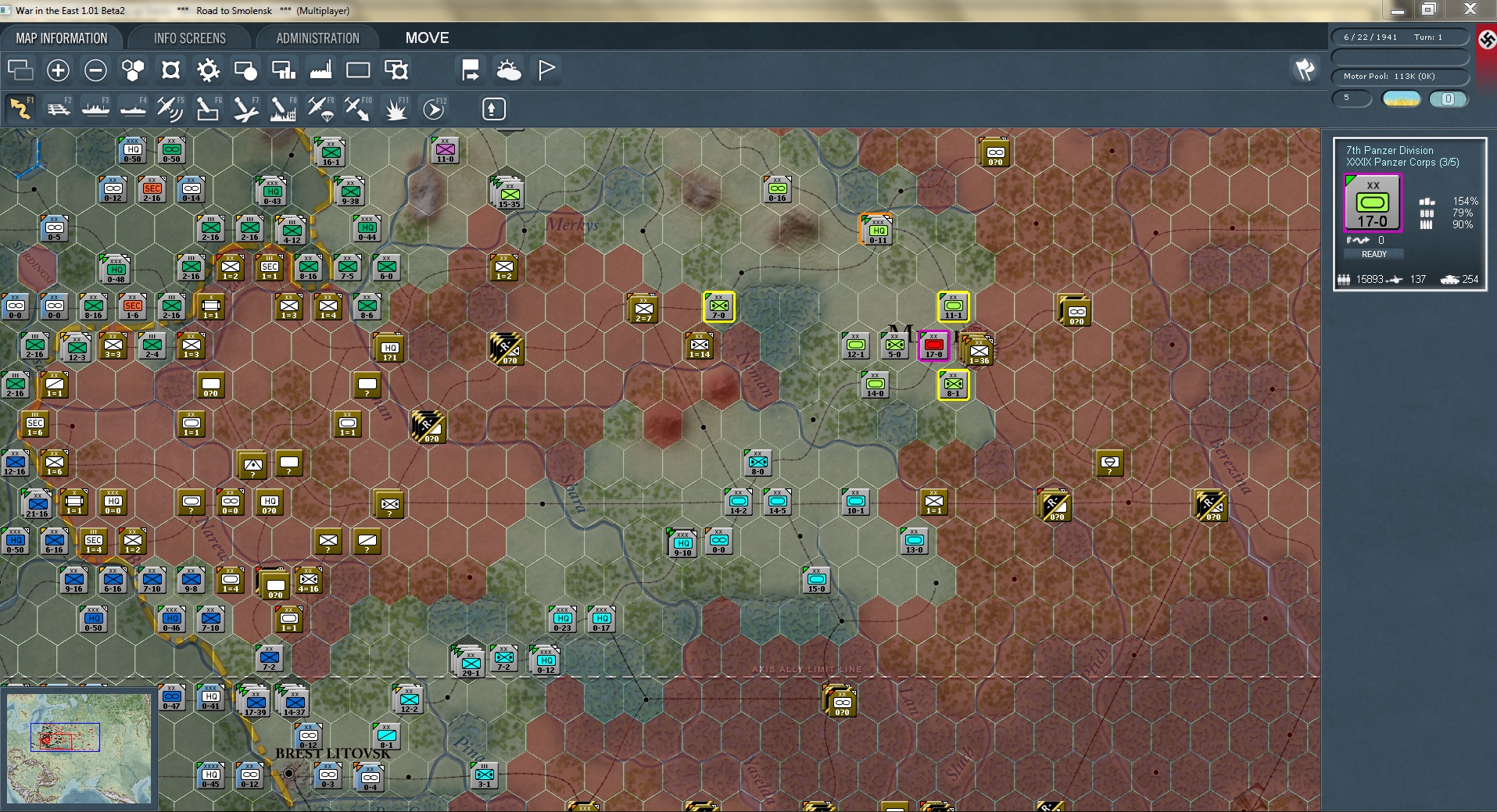The height and width of the screenshot is (812, 1497).
Task: Open the MAP INFORMATION tab
Action: (62, 38)
